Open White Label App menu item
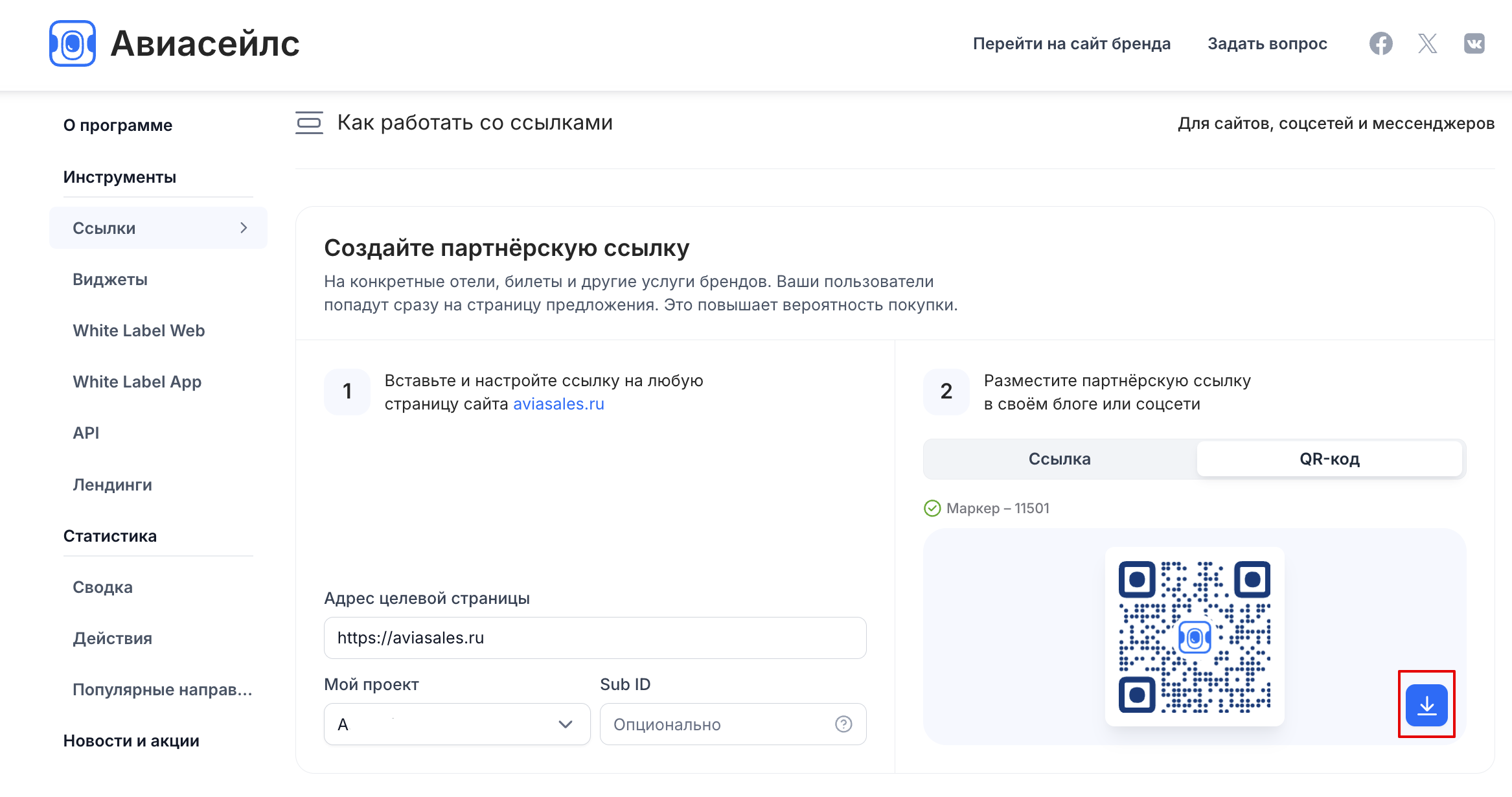Viewport: 1512px width, 797px height. click(x=137, y=382)
